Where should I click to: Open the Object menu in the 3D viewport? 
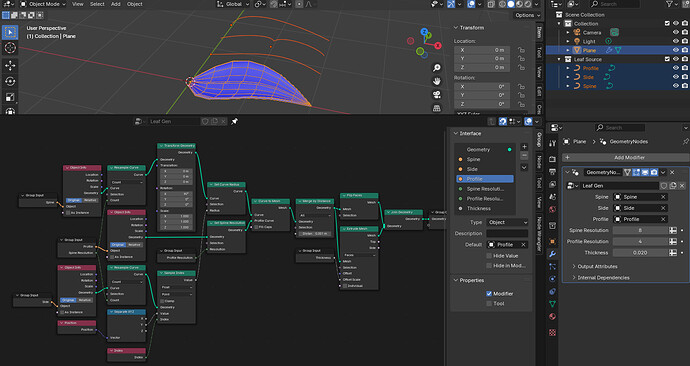(x=135, y=4)
